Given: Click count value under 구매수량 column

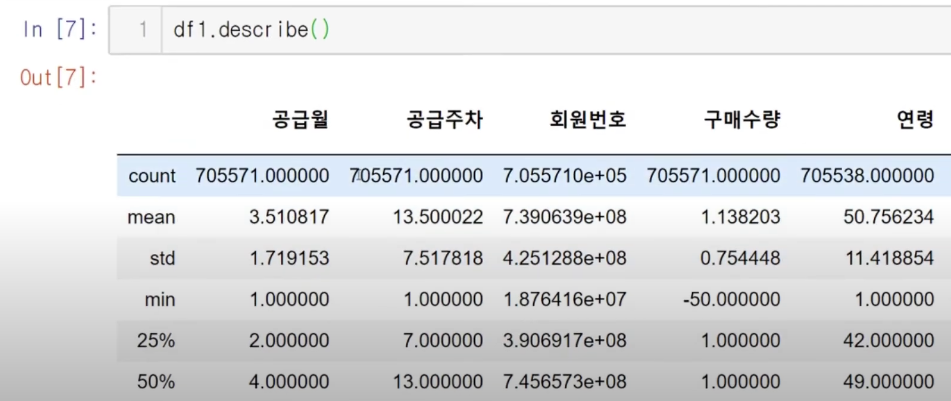Looking at the screenshot, I should tap(713, 177).
